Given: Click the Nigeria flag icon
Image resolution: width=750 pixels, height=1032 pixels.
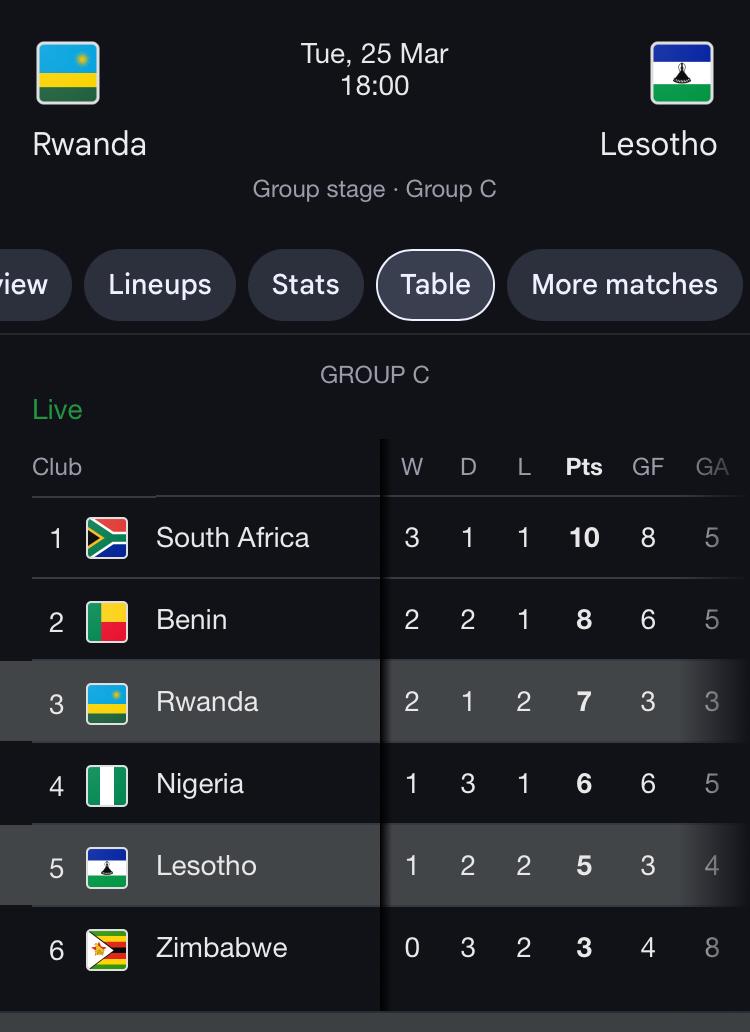Looking at the screenshot, I should [107, 784].
